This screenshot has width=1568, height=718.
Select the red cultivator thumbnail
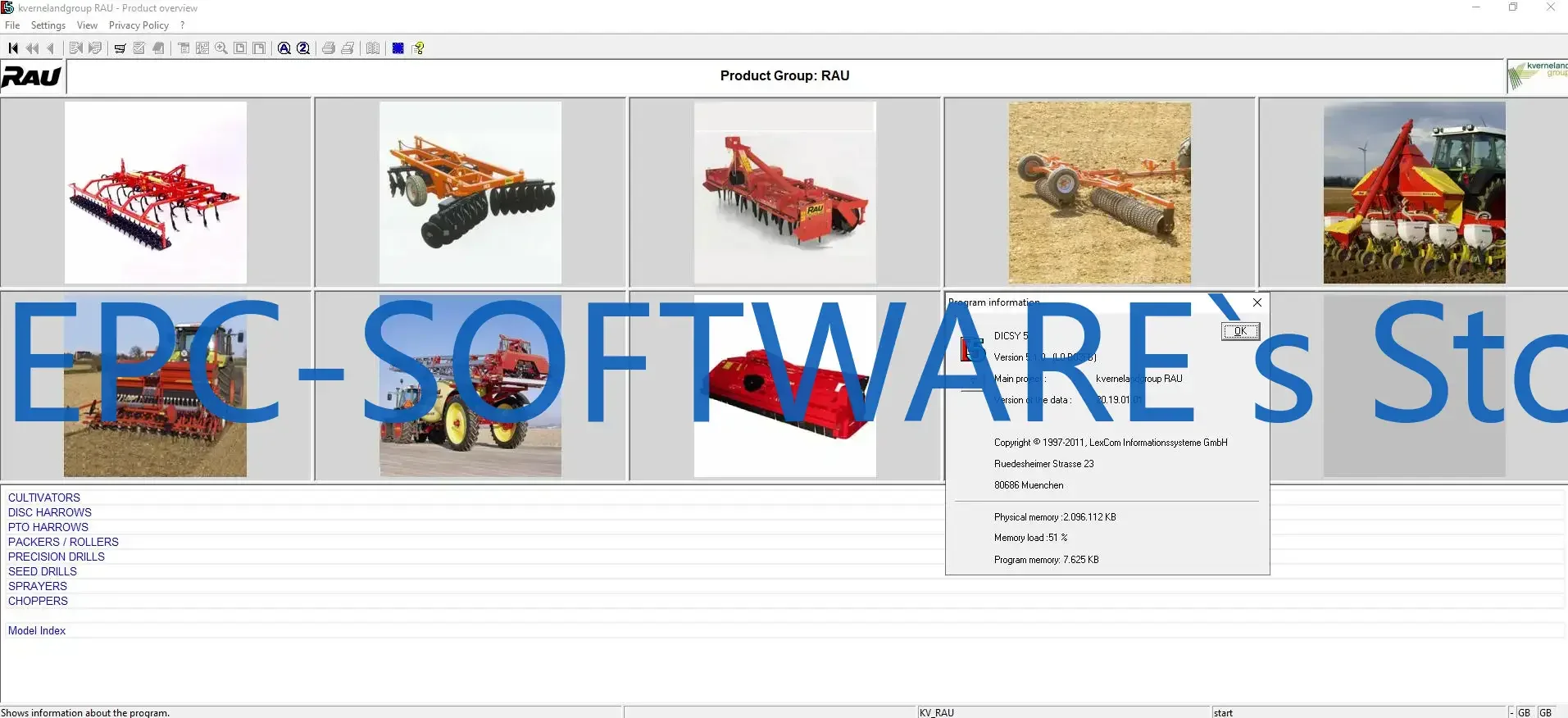pyautogui.click(x=156, y=193)
